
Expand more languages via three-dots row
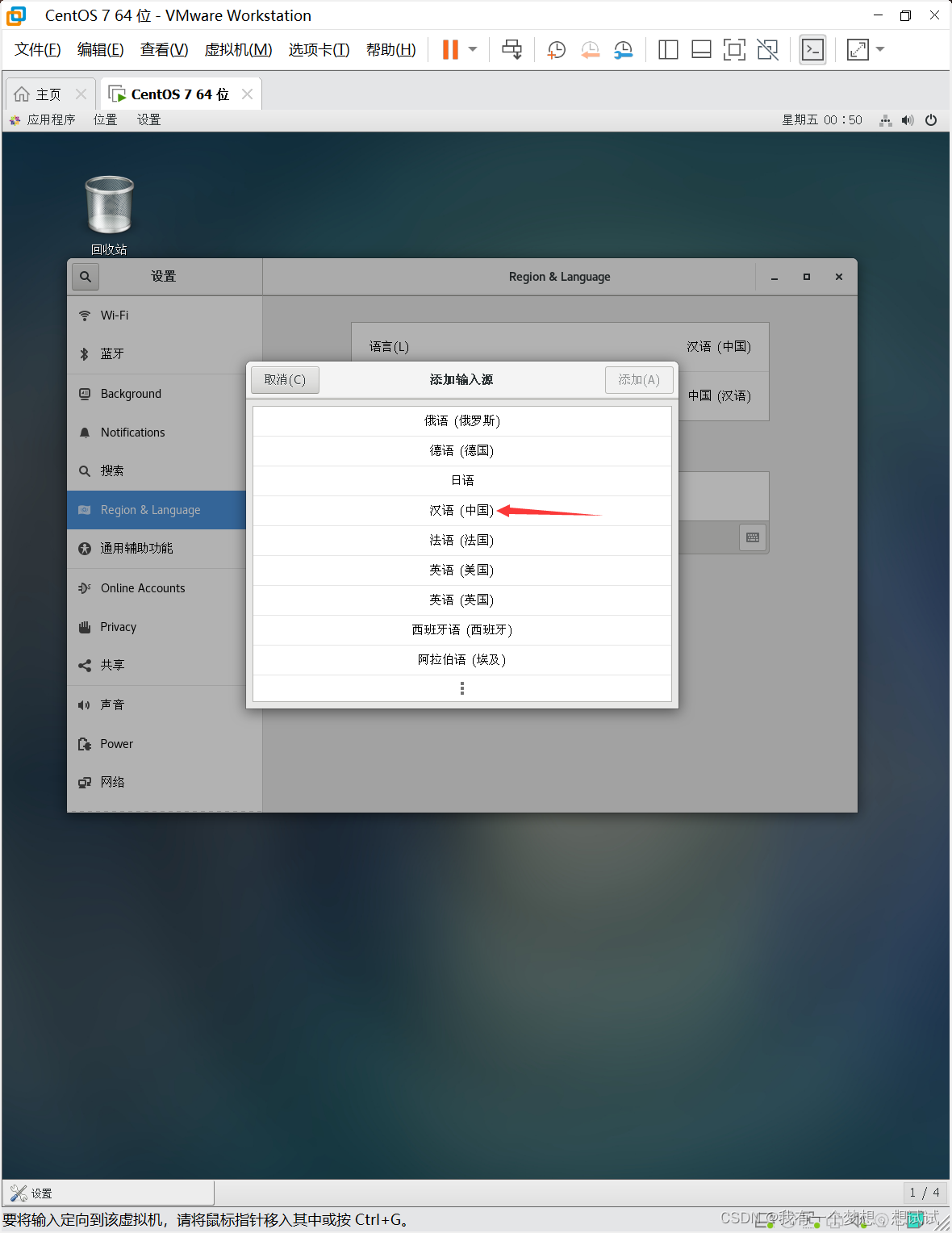462,688
